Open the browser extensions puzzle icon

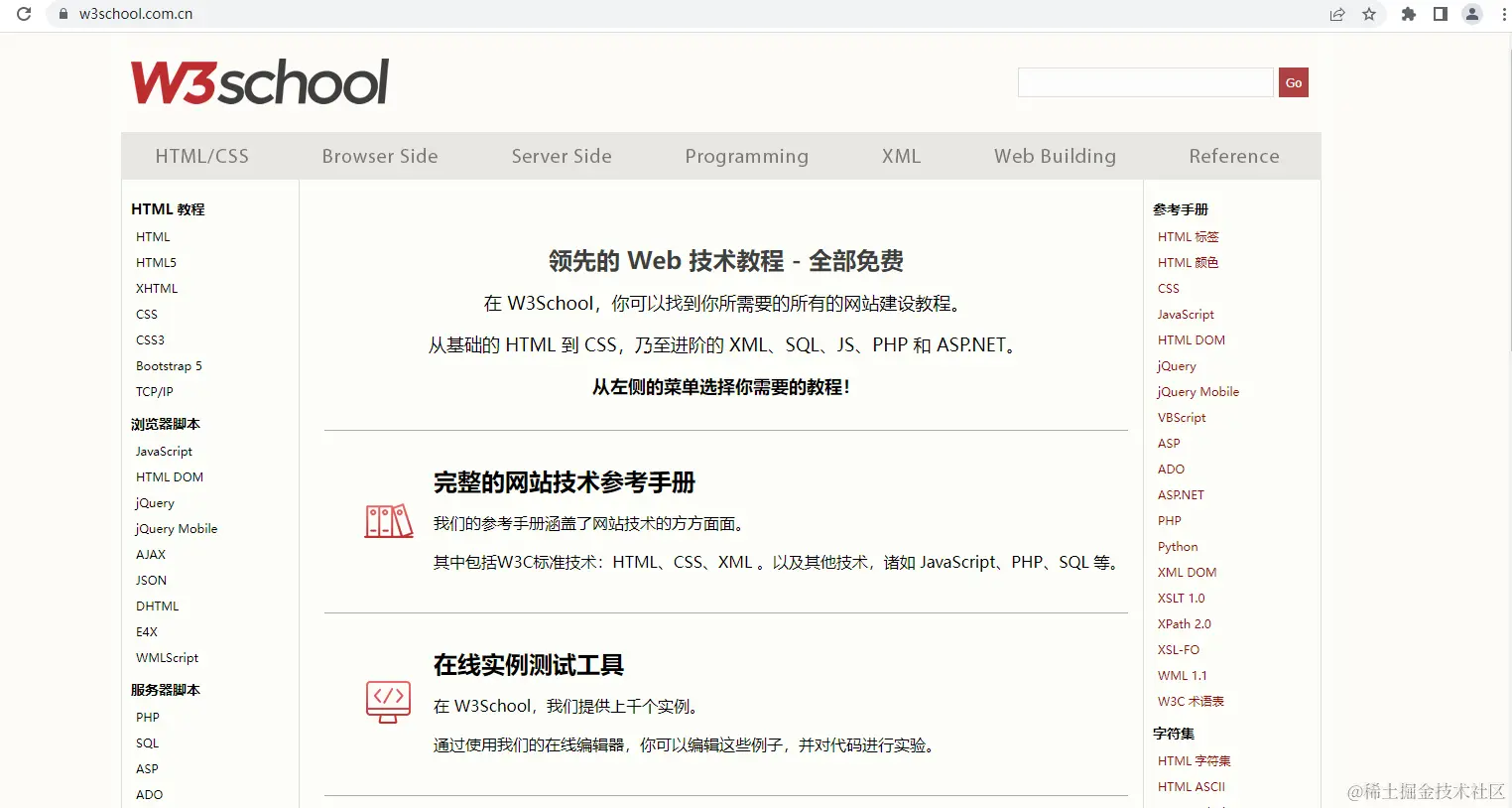click(1409, 14)
